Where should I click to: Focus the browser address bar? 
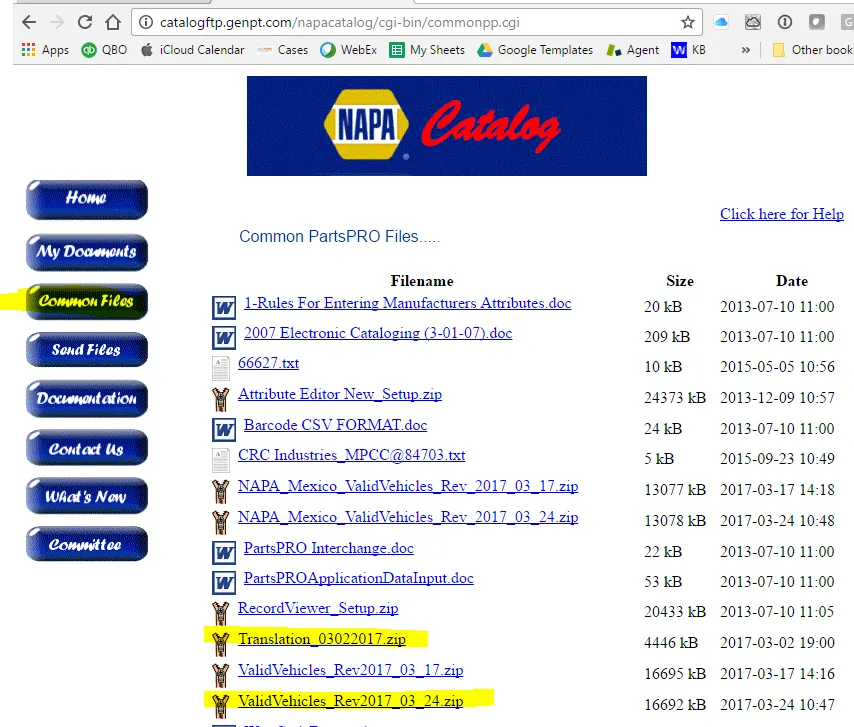tap(400, 22)
